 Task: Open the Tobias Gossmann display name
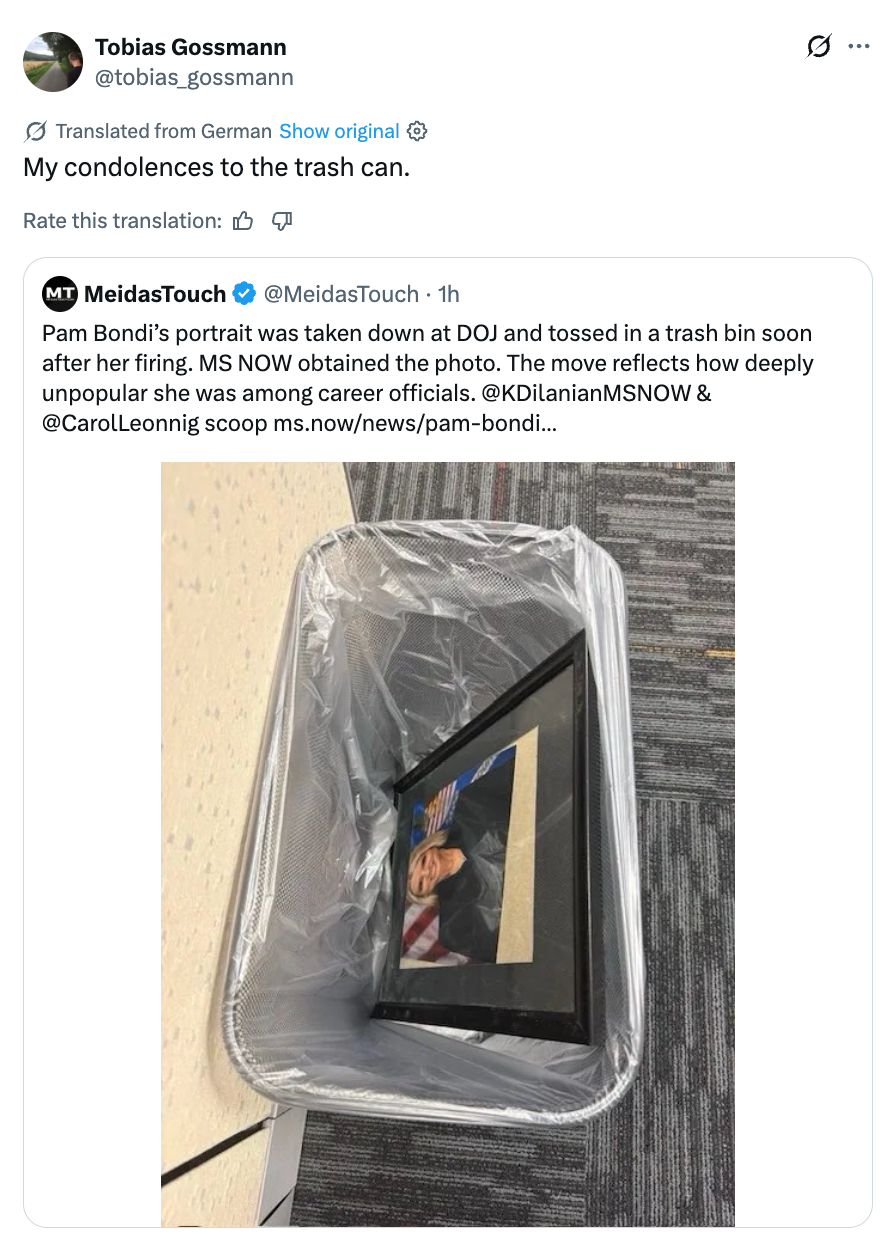coord(190,47)
